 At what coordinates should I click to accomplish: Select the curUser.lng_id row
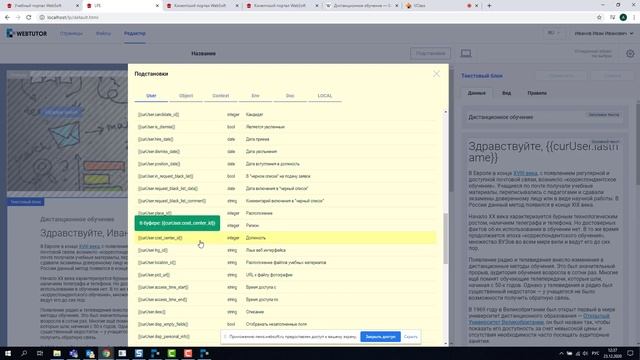[x=285, y=250]
